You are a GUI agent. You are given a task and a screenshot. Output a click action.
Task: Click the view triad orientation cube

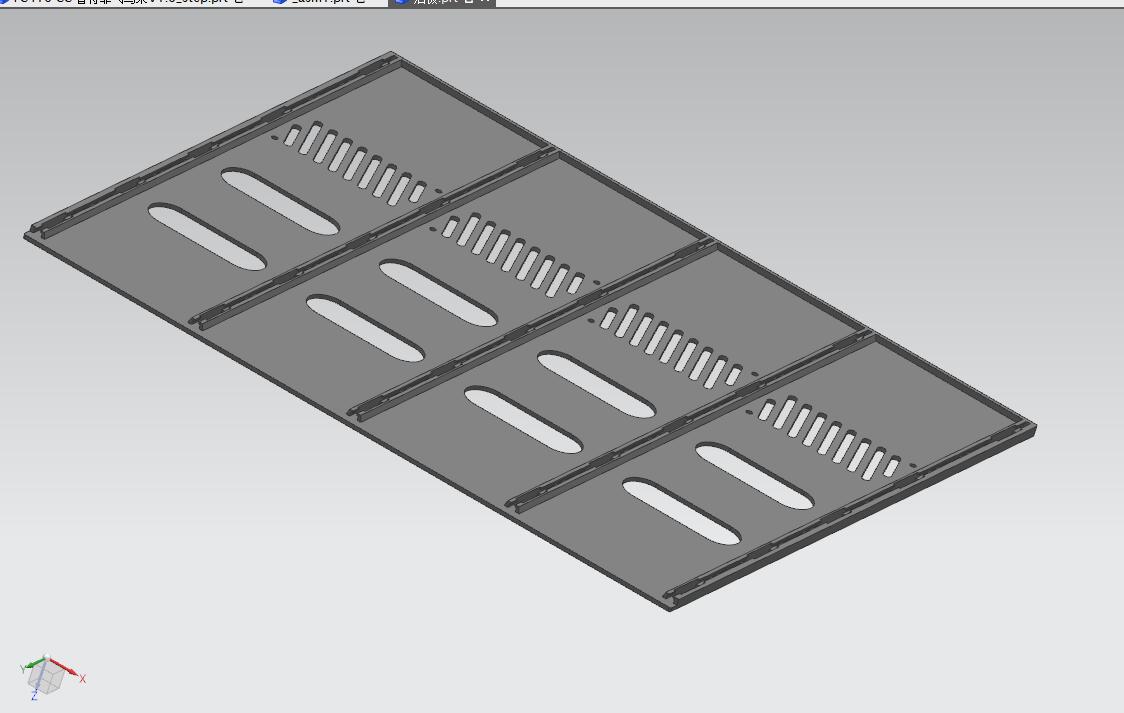pyautogui.click(x=48, y=677)
